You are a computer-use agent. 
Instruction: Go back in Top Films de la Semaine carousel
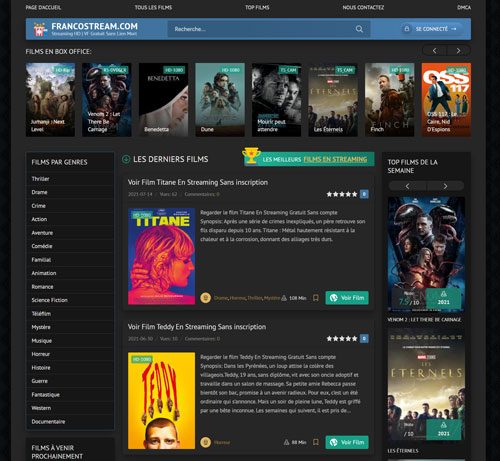point(407,186)
